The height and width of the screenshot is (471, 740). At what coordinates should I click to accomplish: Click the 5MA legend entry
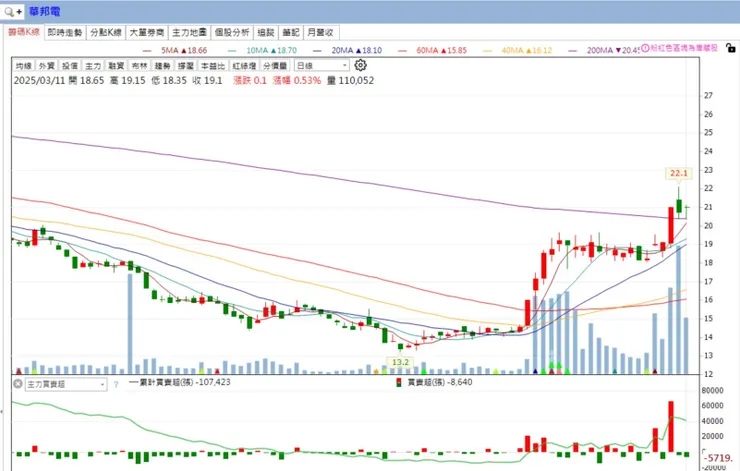click(x=175, y=50)
